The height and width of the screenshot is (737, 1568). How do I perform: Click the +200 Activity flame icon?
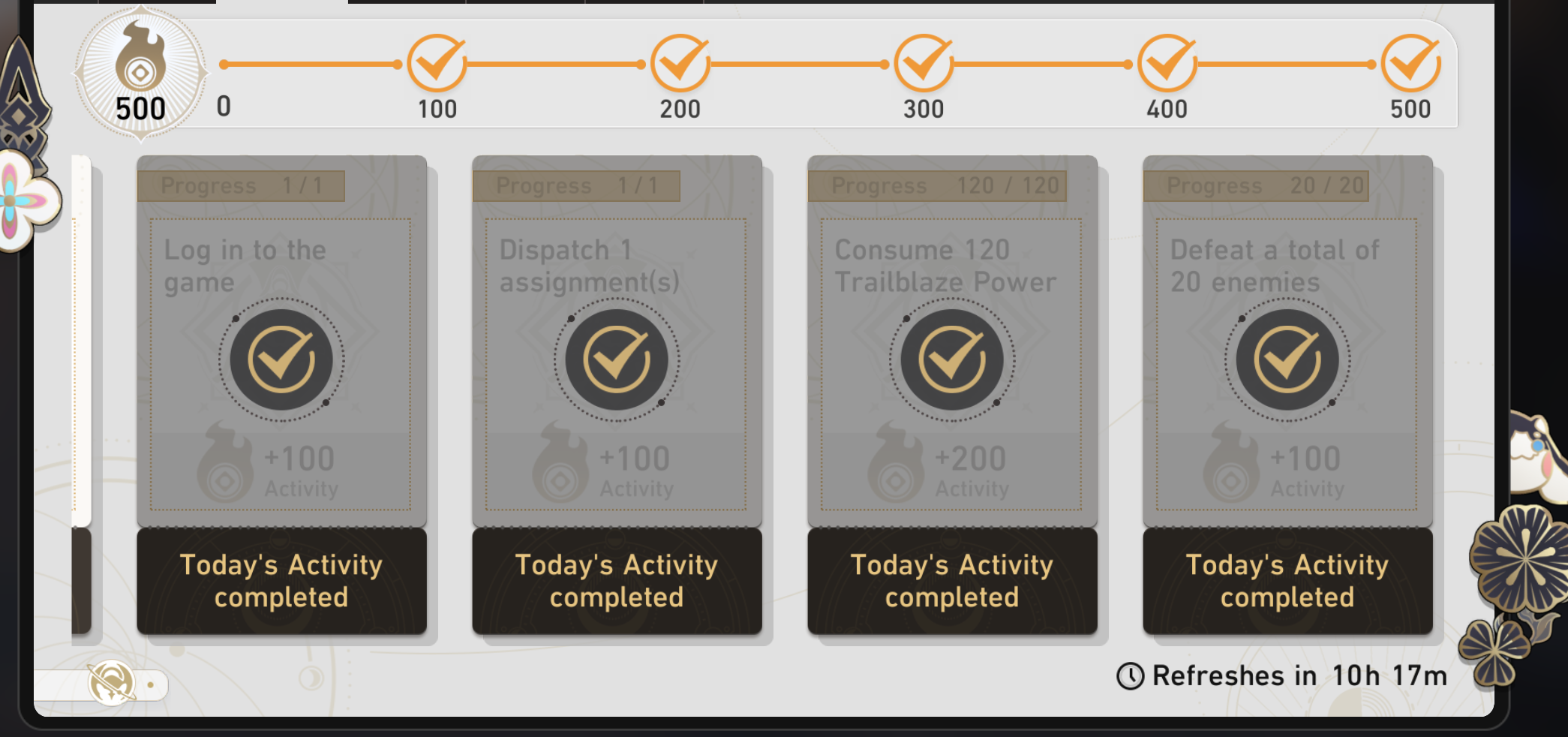click(x=896, y=465)
